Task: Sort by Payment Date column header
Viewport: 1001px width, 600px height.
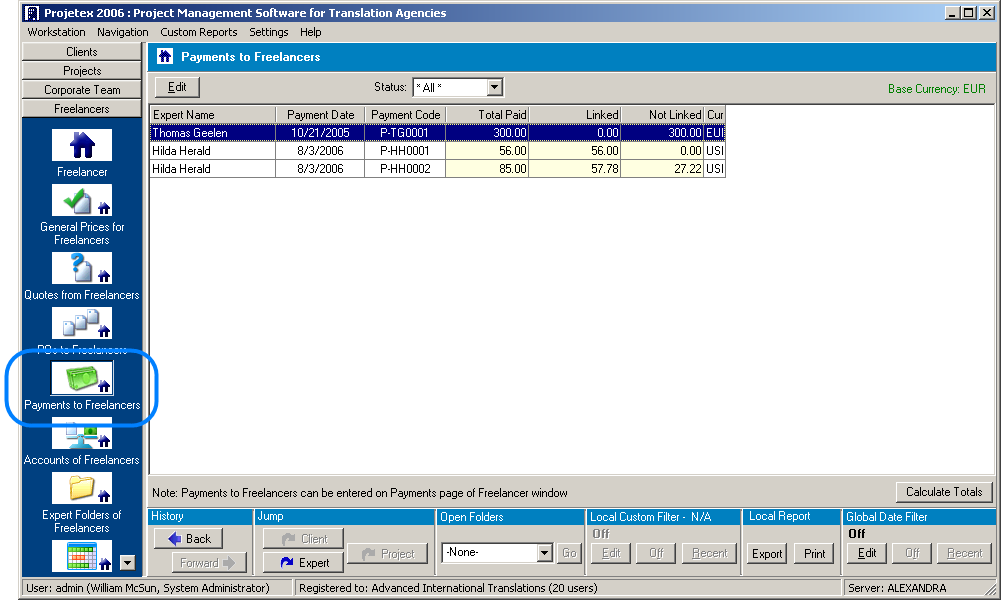Action: point(320,115)
